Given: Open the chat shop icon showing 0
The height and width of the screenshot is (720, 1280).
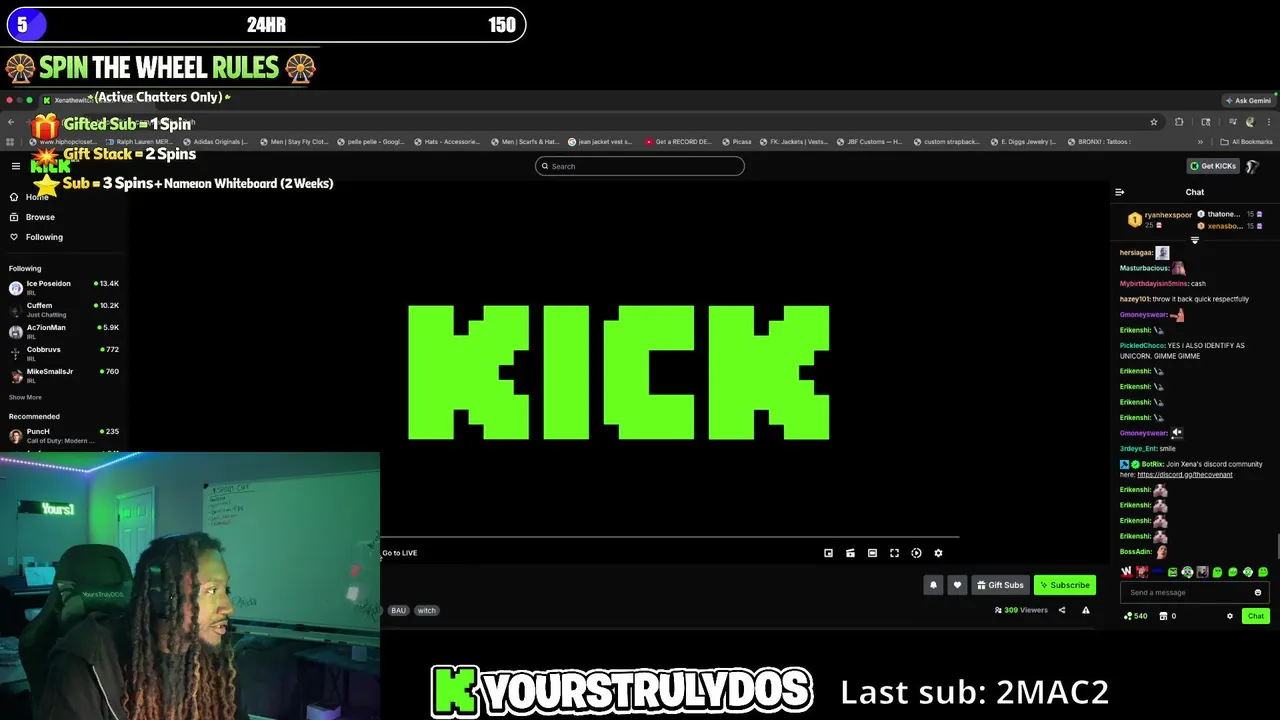Looking at the screenshot, I should pyautogui.click(x=1167, y=616).
